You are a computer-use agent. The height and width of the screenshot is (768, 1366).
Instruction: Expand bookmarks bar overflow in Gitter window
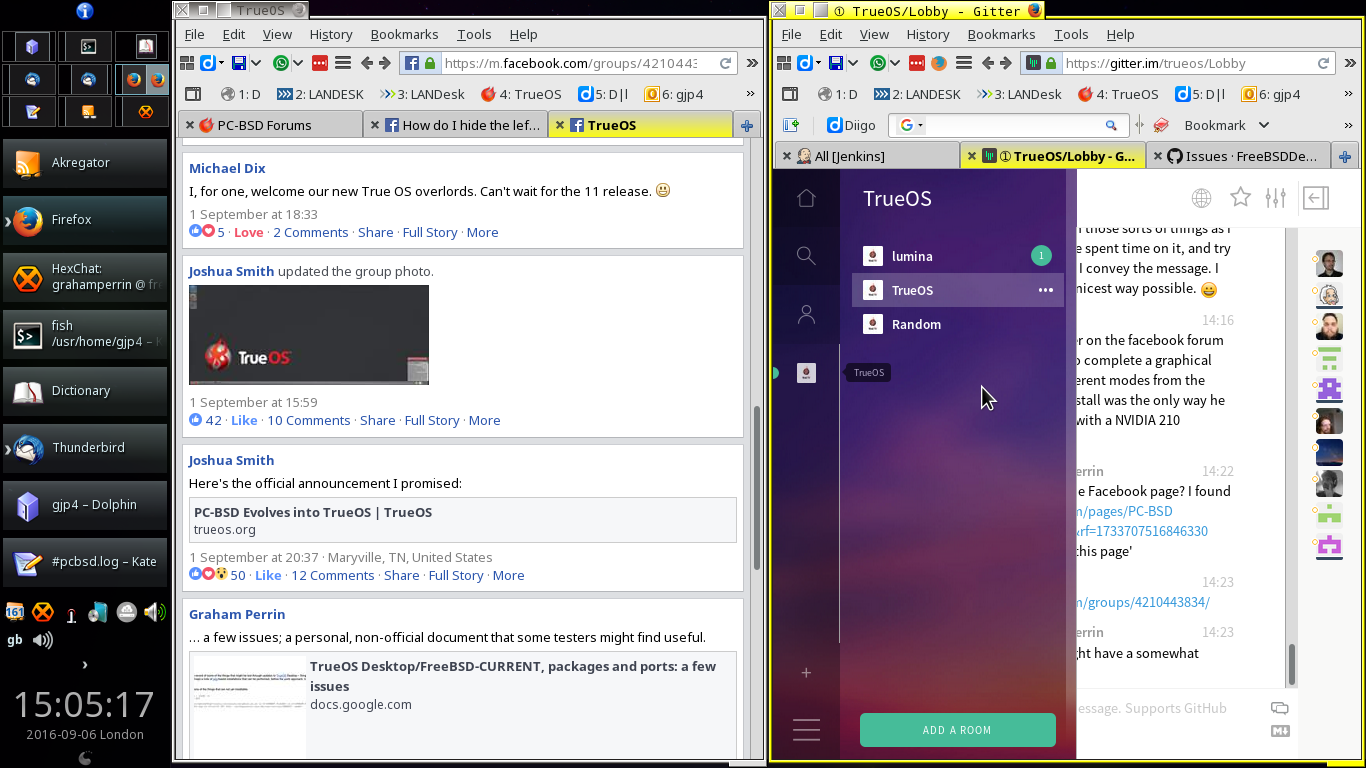[1347, 94]
